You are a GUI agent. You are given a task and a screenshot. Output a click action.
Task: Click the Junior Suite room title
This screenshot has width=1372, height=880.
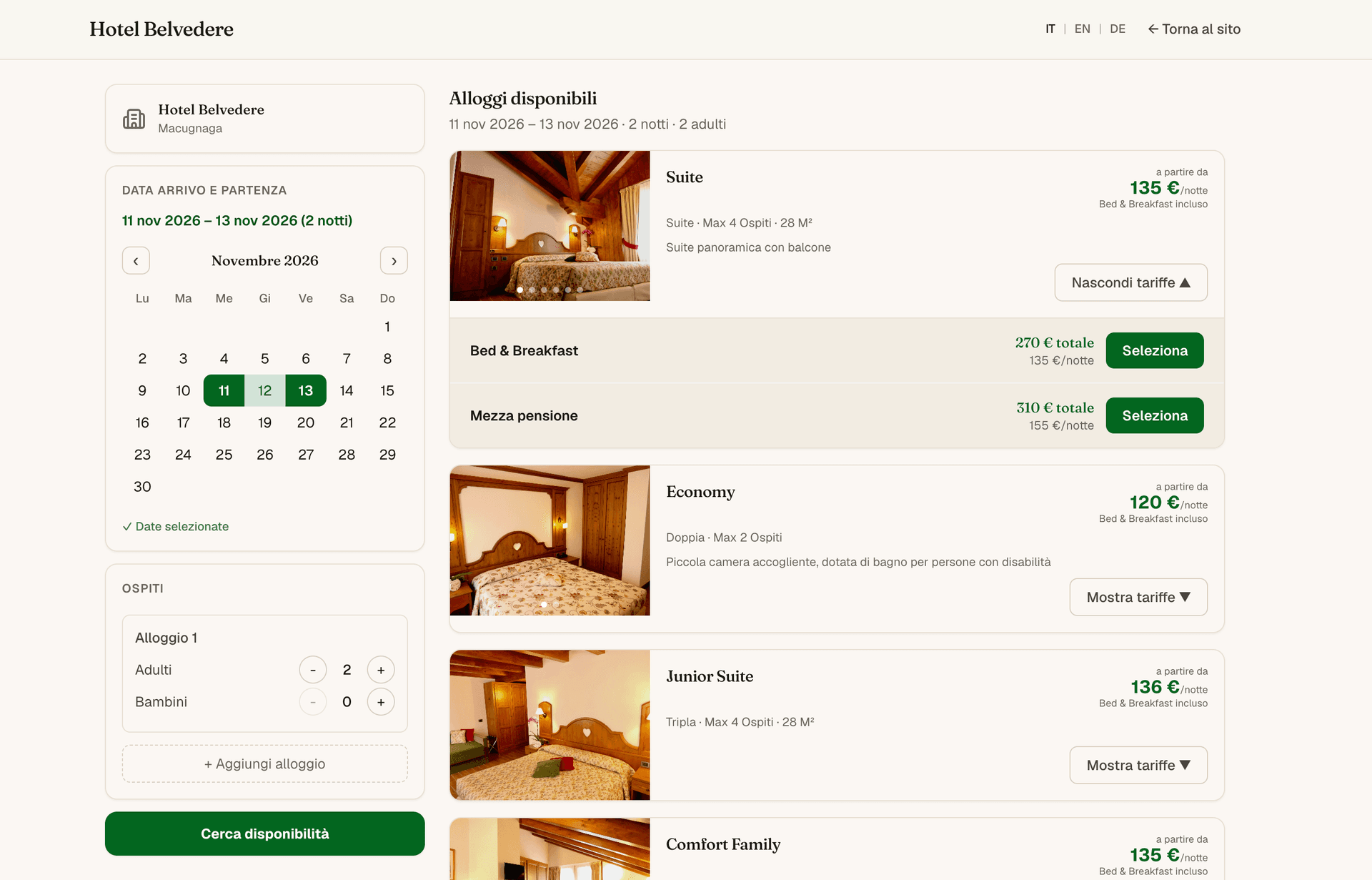710,676
